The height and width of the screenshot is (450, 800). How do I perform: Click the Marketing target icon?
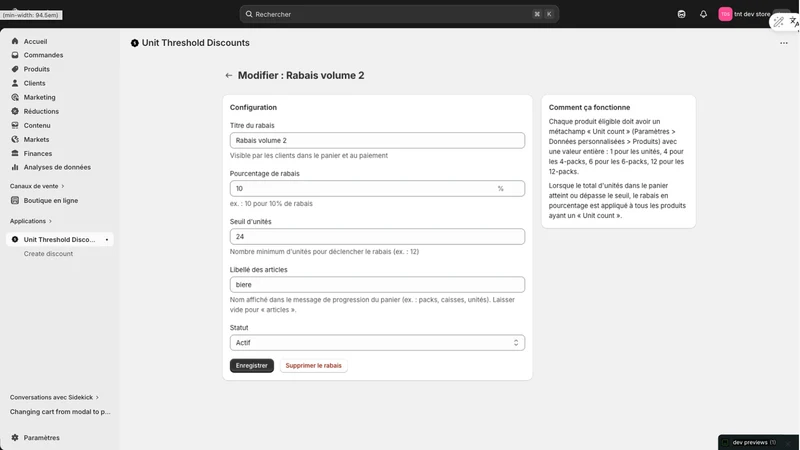click(15, 97)
